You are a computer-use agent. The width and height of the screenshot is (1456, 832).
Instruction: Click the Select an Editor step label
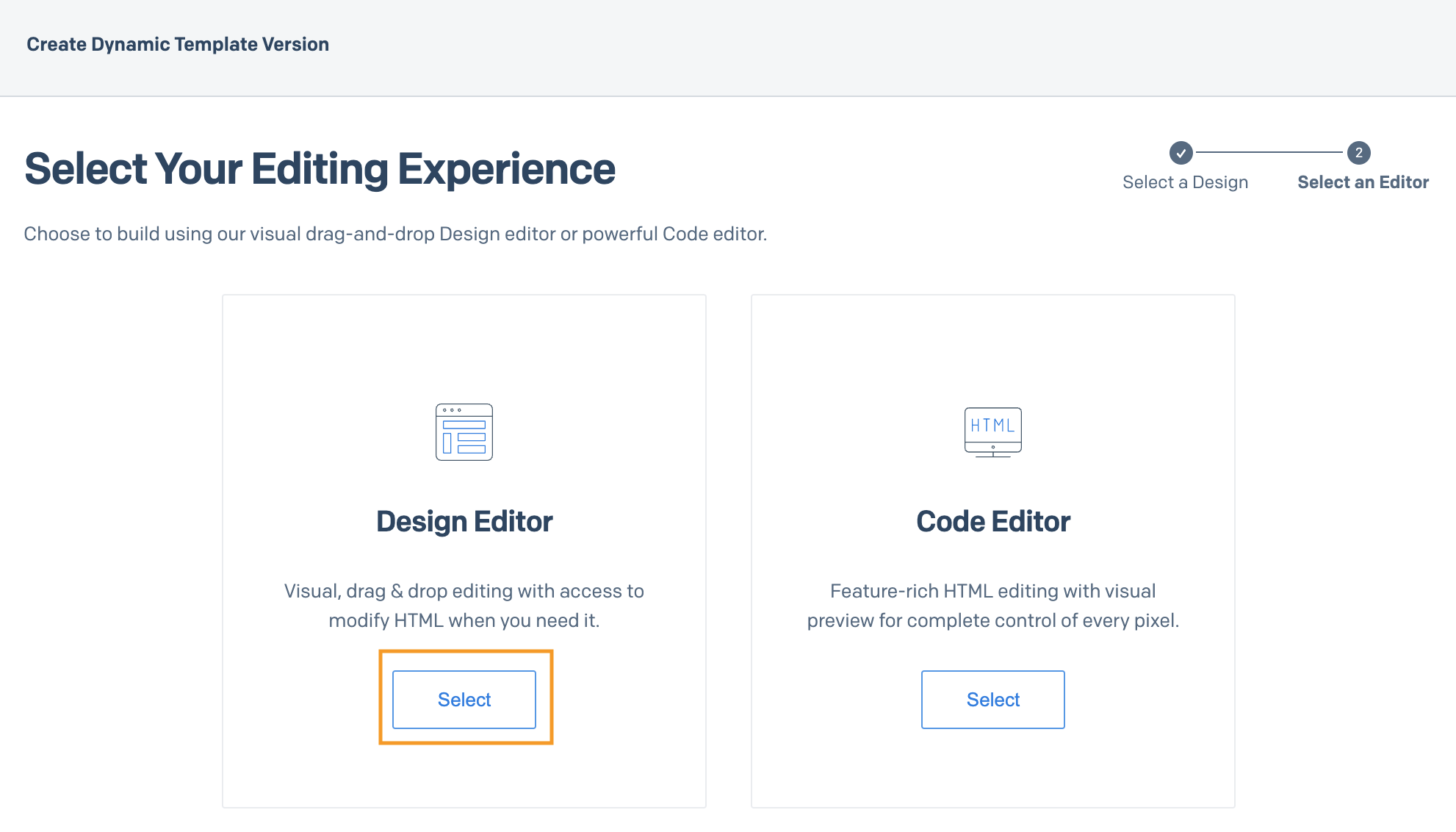pyautogui.click(x=1363, y=182)
